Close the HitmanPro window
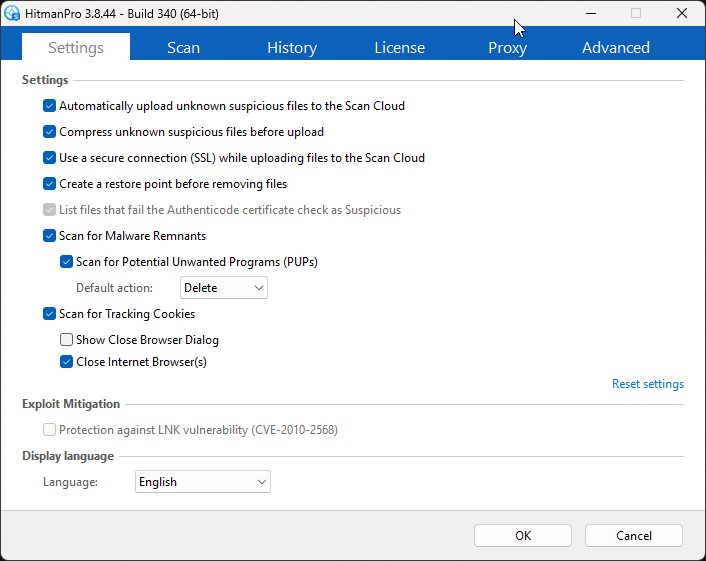The width and height of the screenshot is (706, 561). click(x=682, y=14)
